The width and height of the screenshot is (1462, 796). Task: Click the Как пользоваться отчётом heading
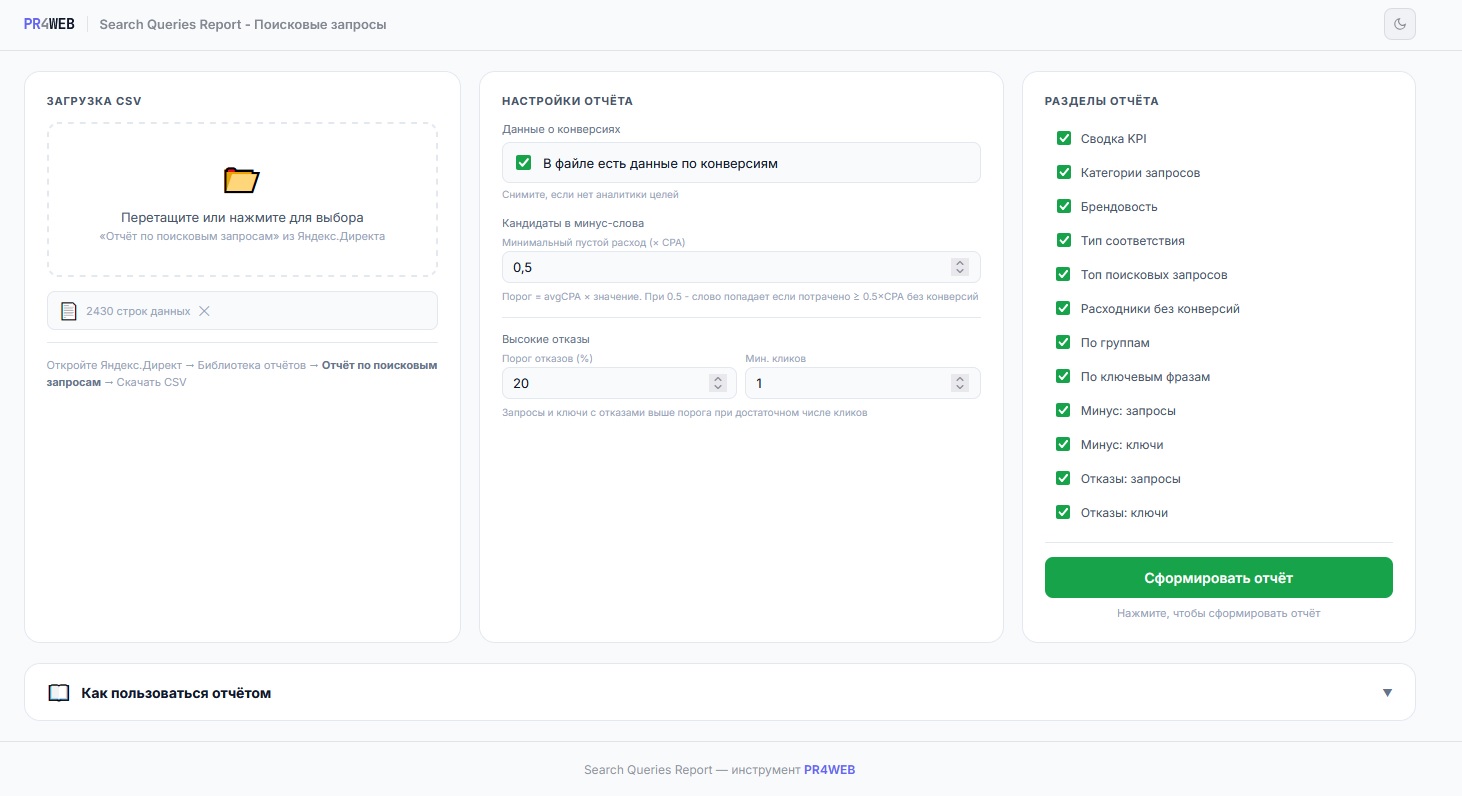pyautogui.click(x=176, y=693)
